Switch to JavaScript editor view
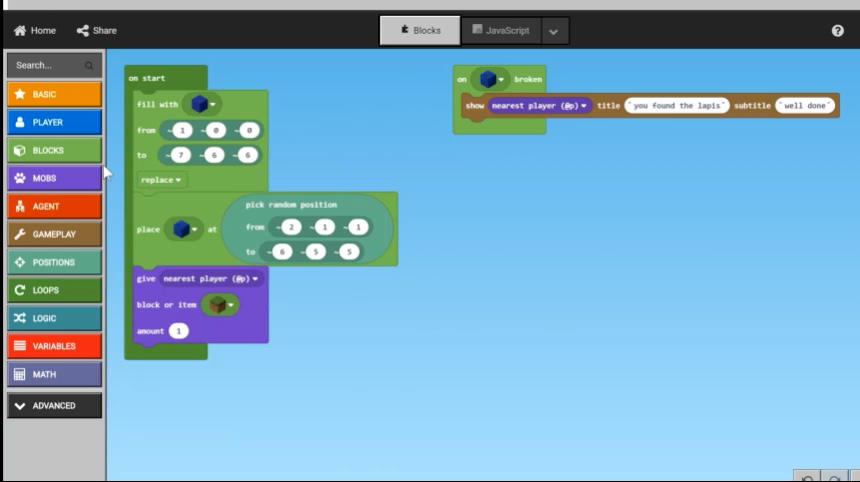This screenshot has width=860, height=482. (x=499, y=30)
